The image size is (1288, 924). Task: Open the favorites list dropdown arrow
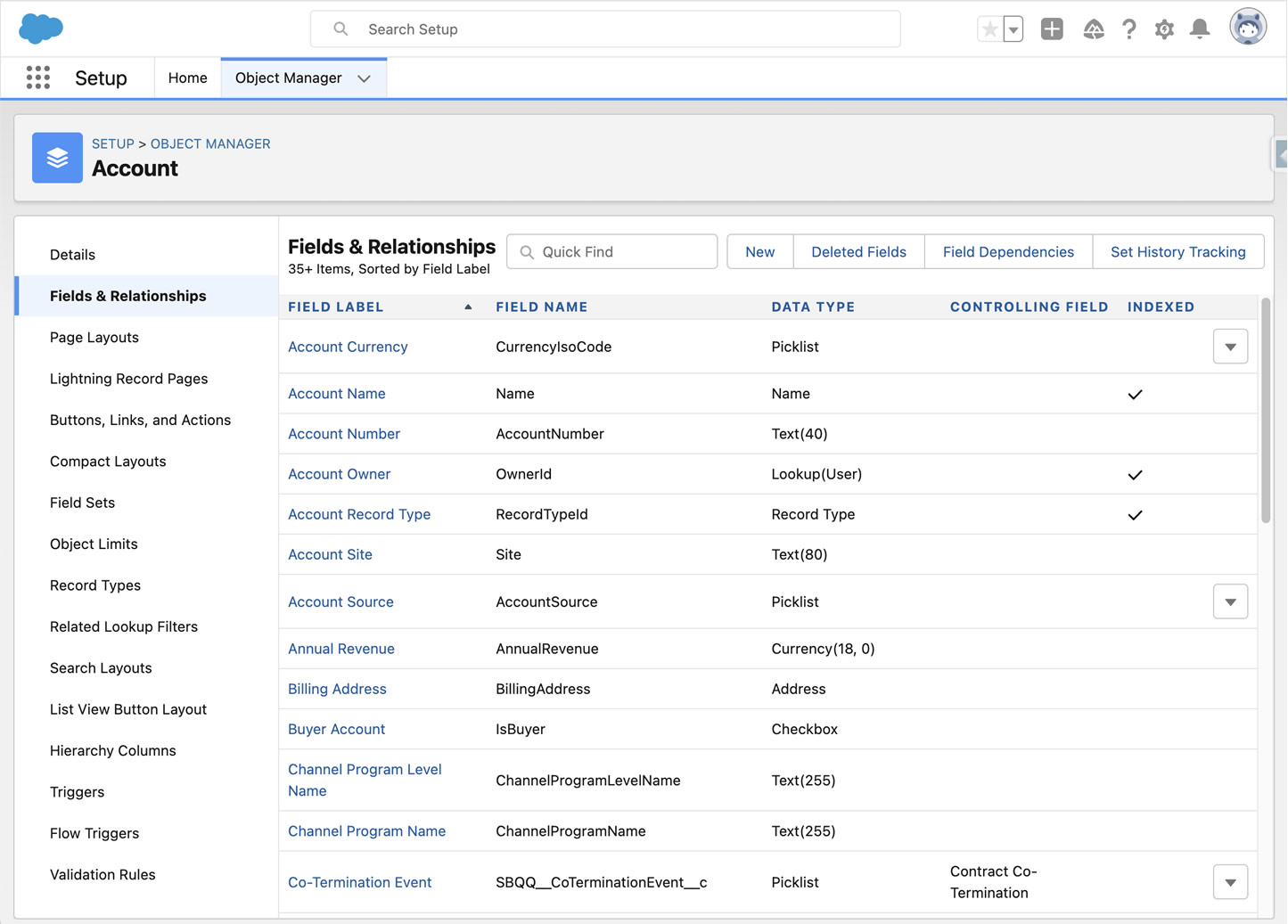(x=1013, y=29)
